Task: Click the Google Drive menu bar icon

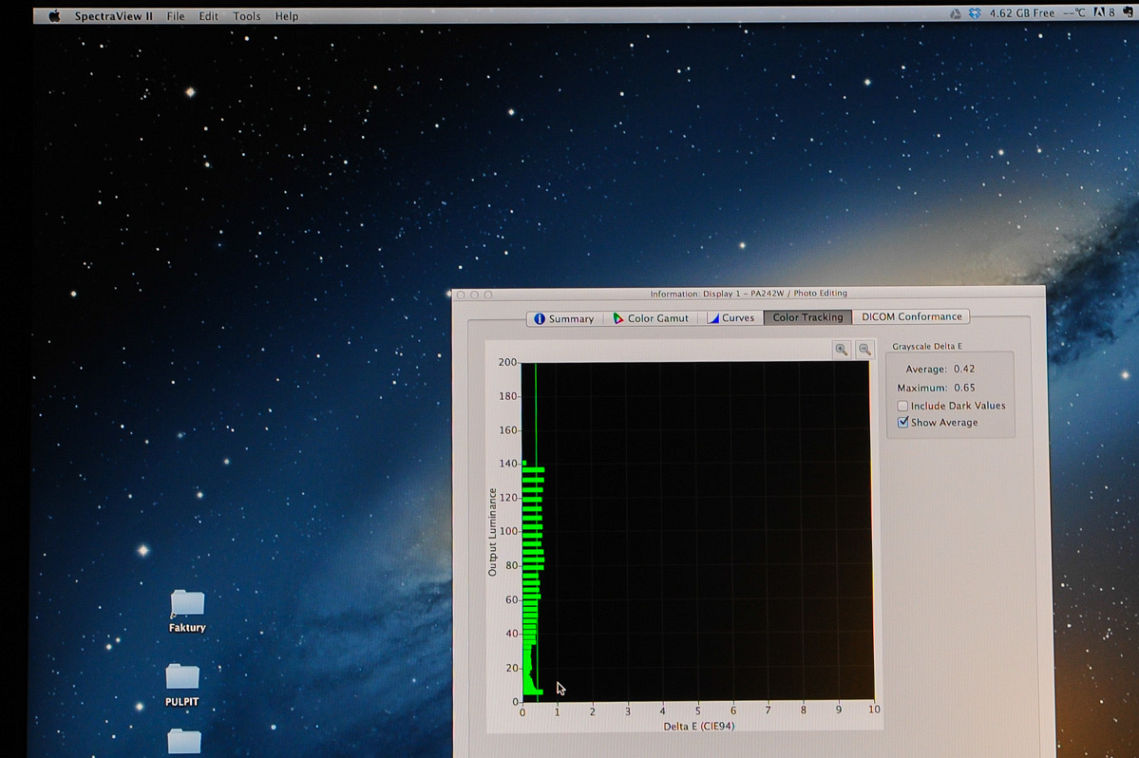Action: (x=955, y=14)
